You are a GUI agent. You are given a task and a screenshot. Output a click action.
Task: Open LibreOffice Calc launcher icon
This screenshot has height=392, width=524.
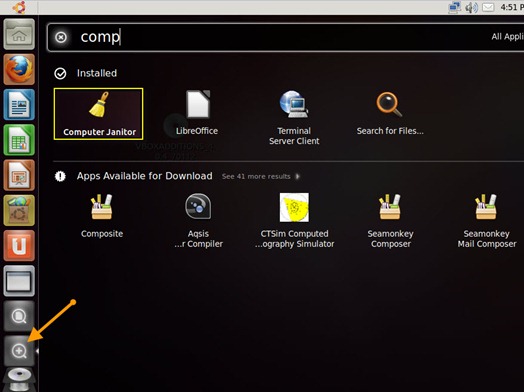[x=19, y=140]
